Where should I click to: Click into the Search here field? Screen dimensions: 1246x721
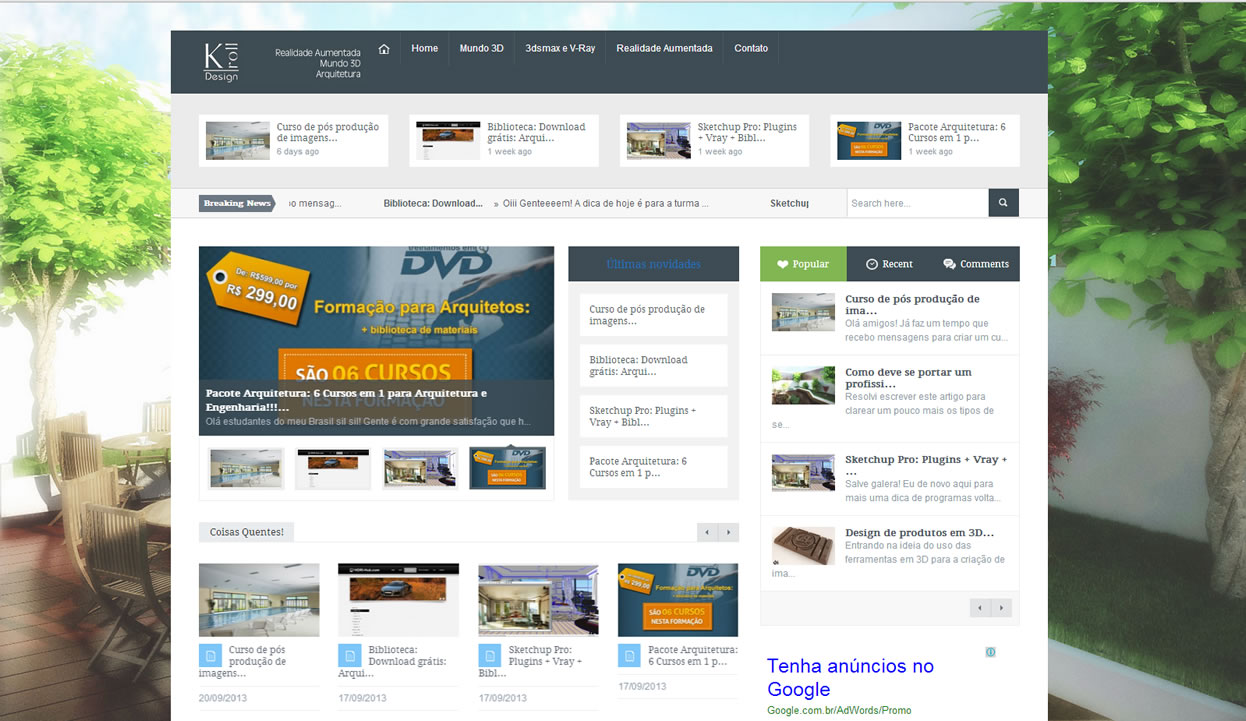917,203
